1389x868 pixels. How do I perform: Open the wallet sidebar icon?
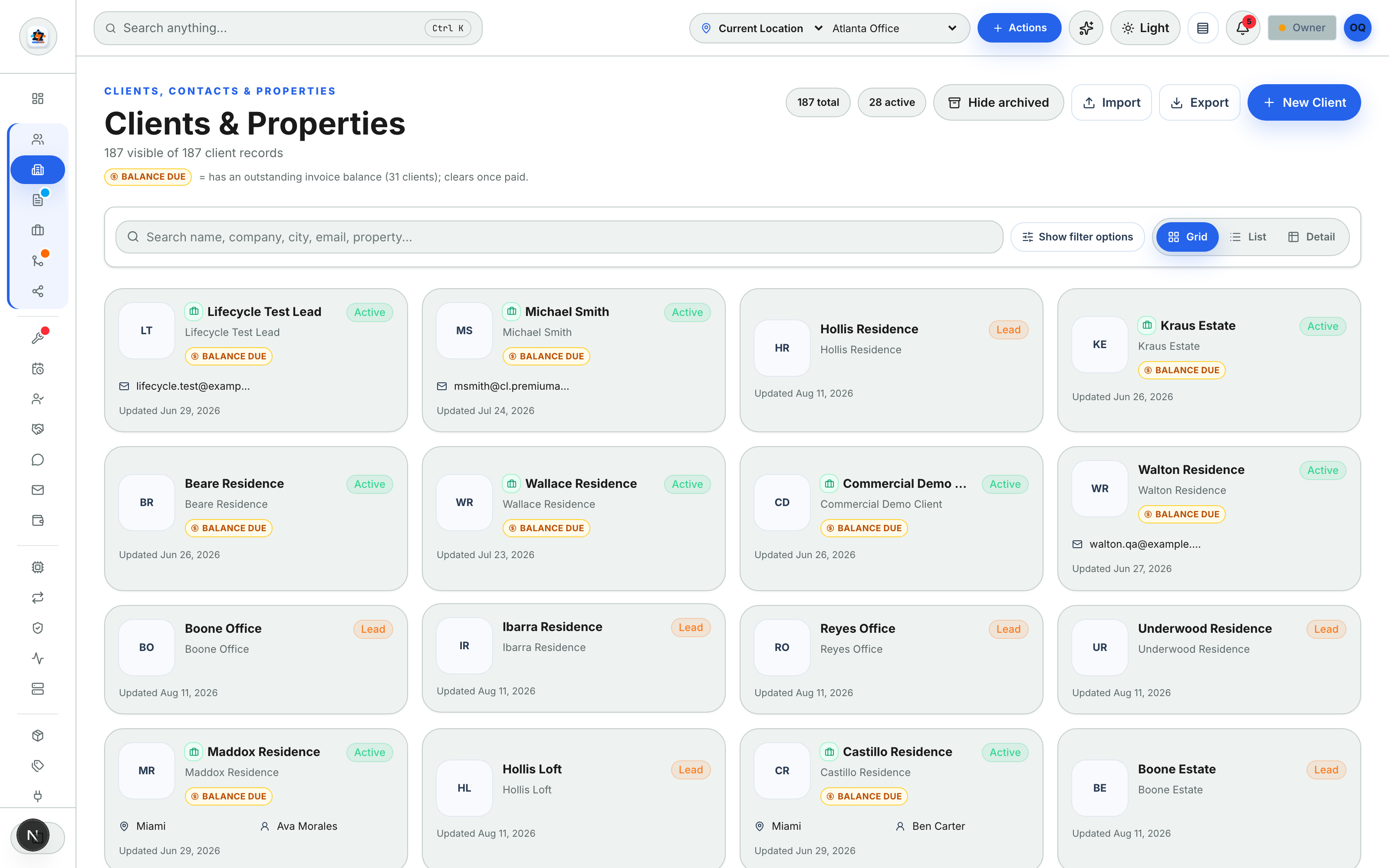click(x=38, y=520)
